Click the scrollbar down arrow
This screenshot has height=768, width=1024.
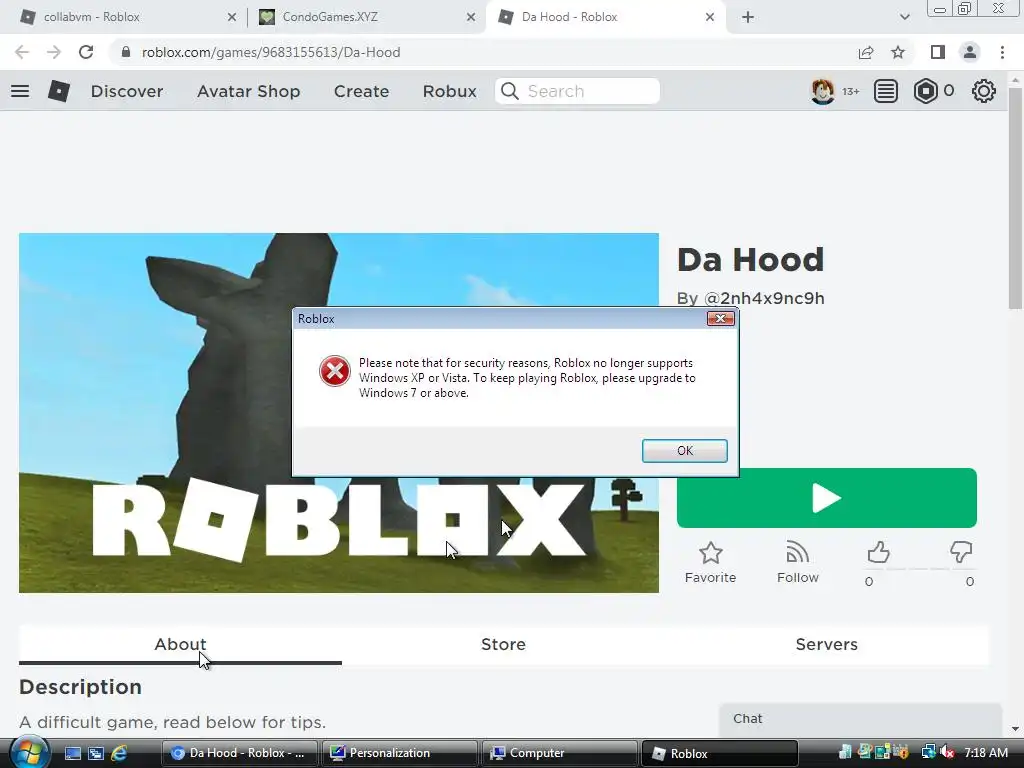coord(1016,728)
